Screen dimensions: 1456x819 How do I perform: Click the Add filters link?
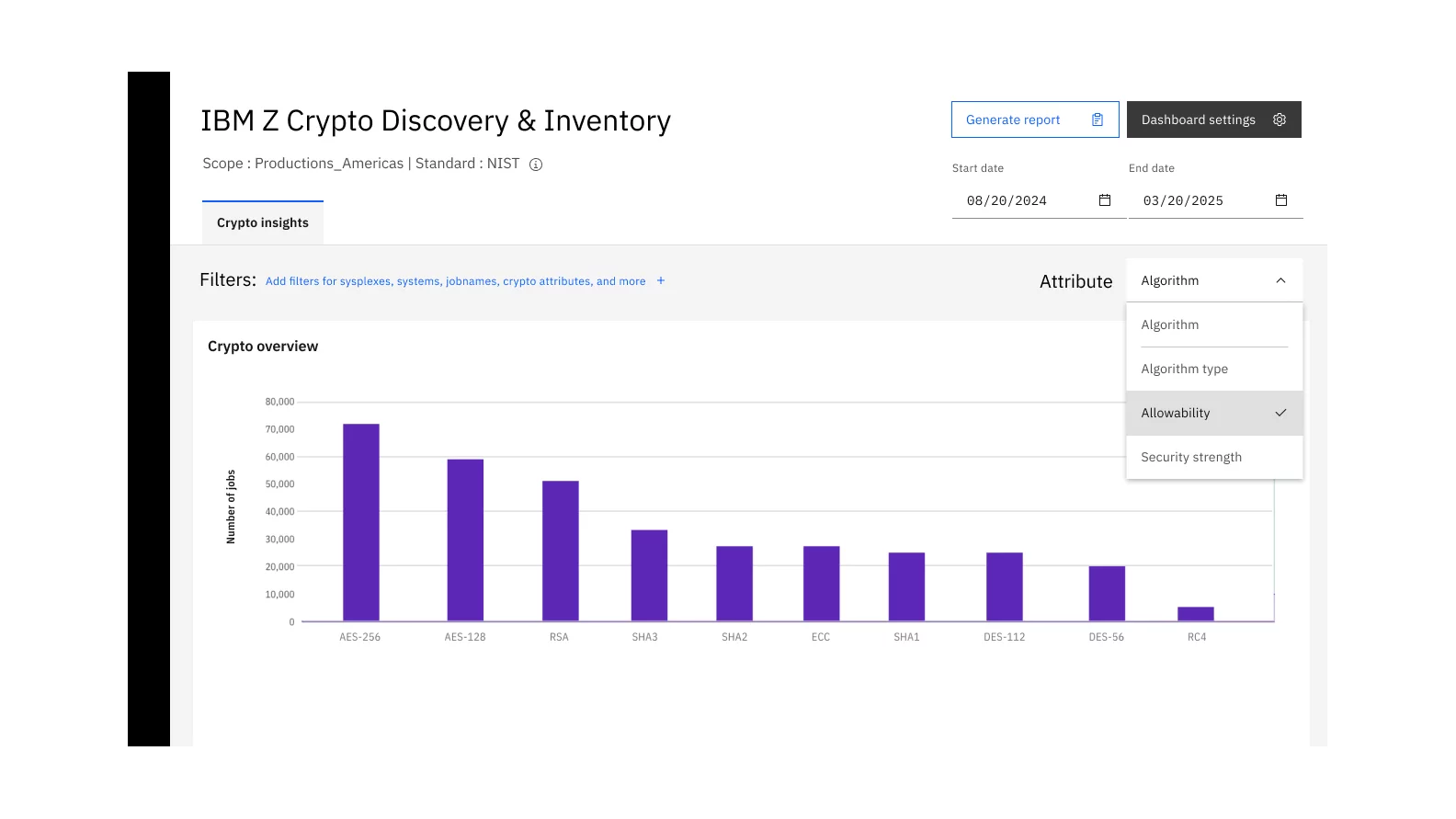click(x=455, y=281)
